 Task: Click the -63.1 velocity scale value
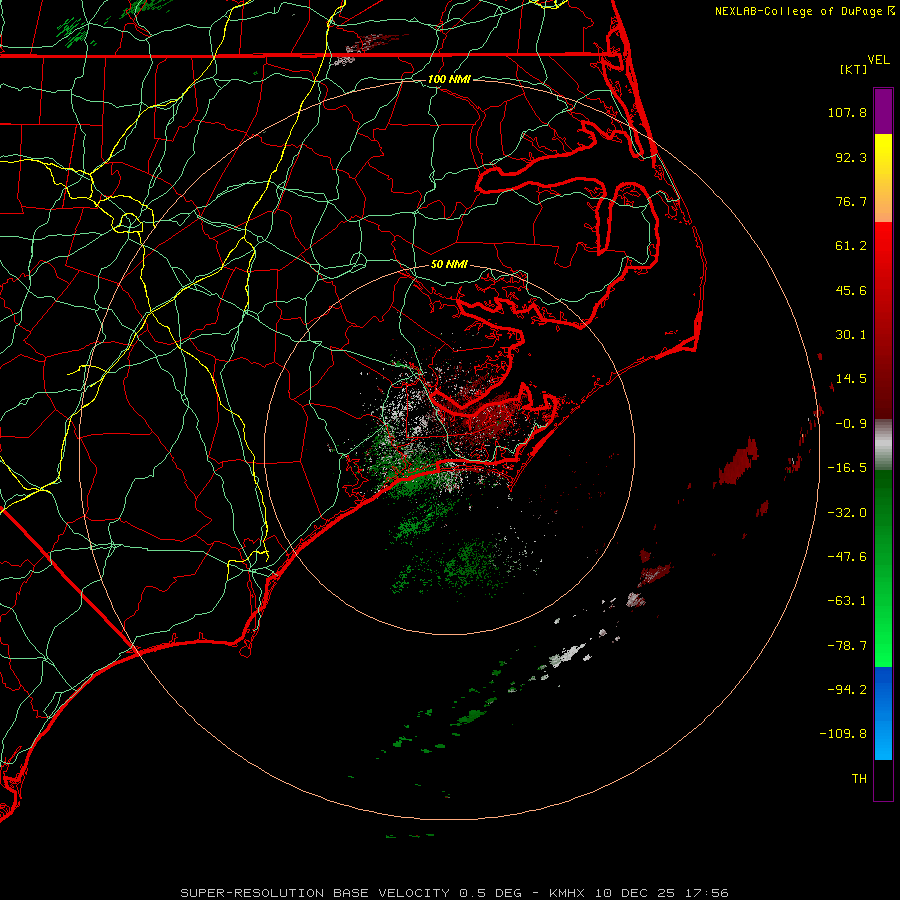coord(847,601)
